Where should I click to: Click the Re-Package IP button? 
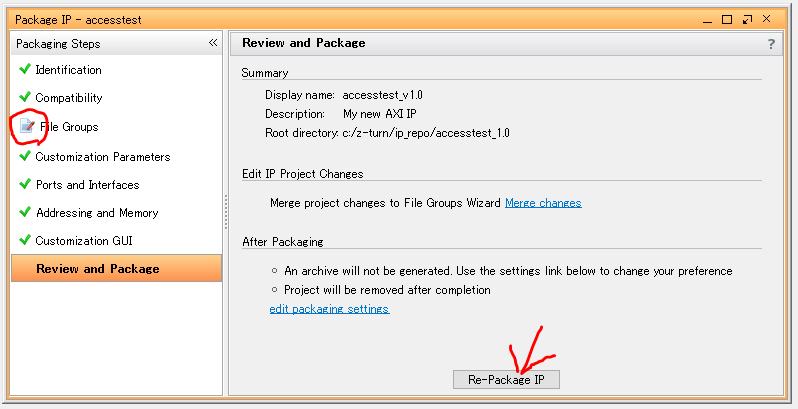506,380
